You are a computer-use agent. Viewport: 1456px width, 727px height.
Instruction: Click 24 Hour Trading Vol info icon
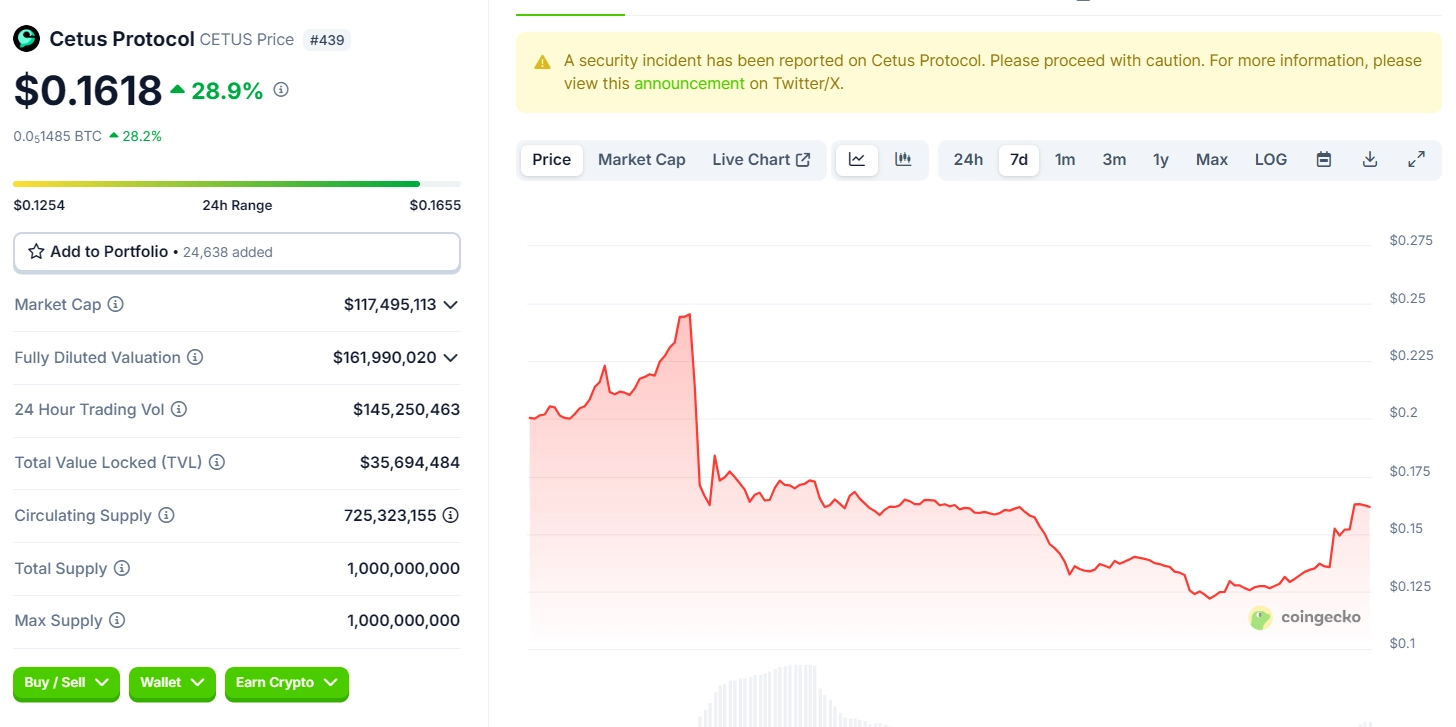point(179,409)
